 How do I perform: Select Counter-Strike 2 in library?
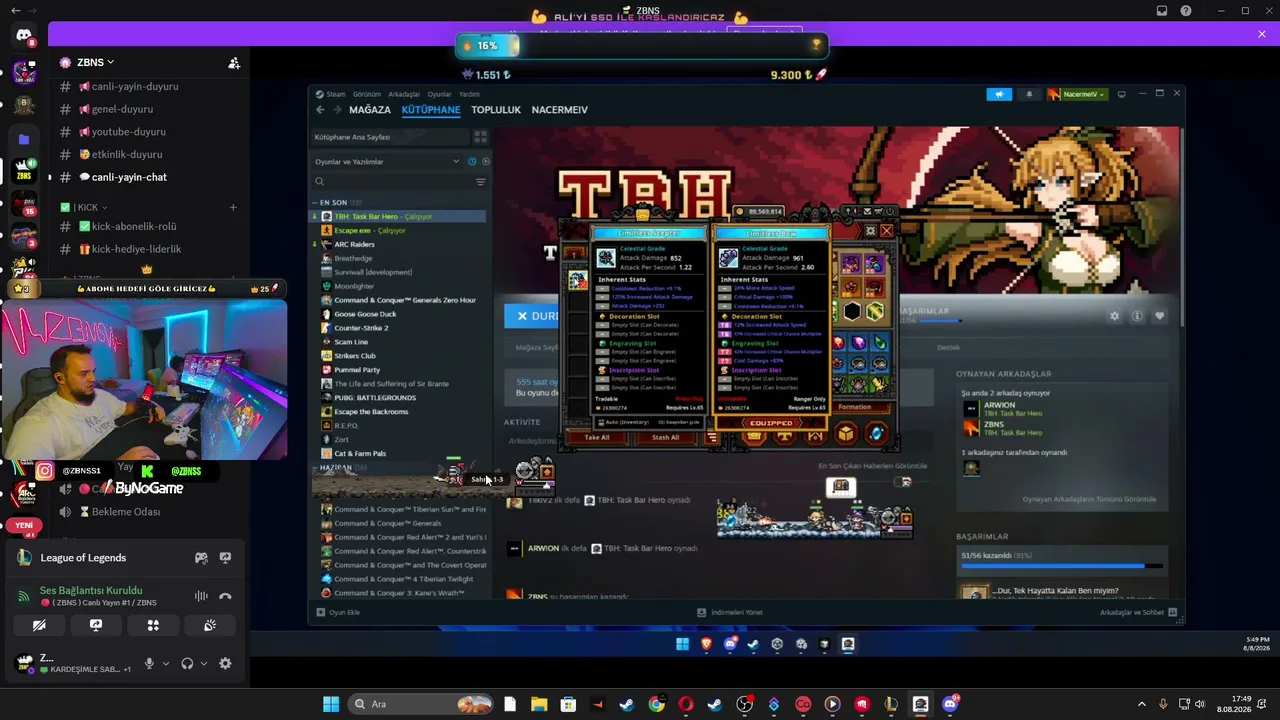click(361, 328)
